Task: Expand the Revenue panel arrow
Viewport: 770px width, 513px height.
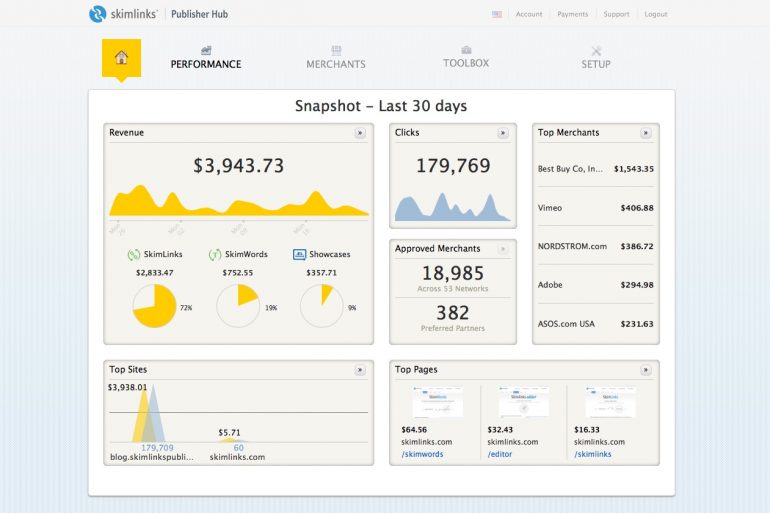Action: click(360, 133)
